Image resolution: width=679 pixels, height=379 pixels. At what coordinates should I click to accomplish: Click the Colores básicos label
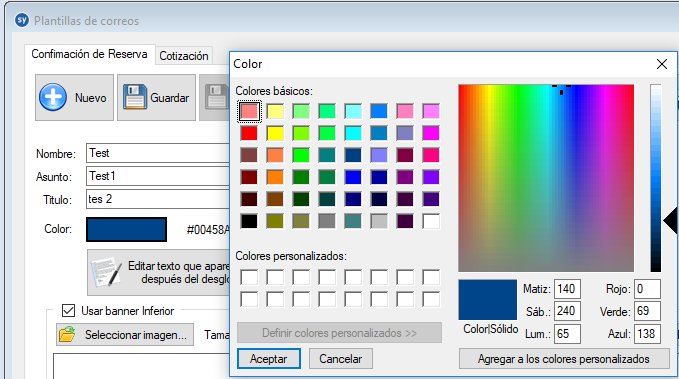pos(274,91)
